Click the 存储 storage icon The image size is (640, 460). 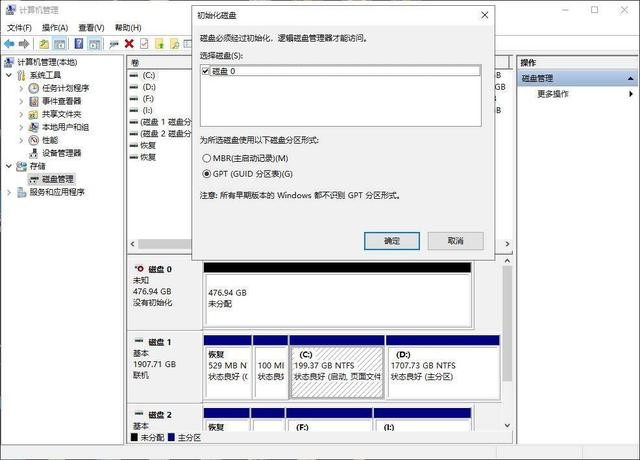pyautogui.click(x=21, y=166)
